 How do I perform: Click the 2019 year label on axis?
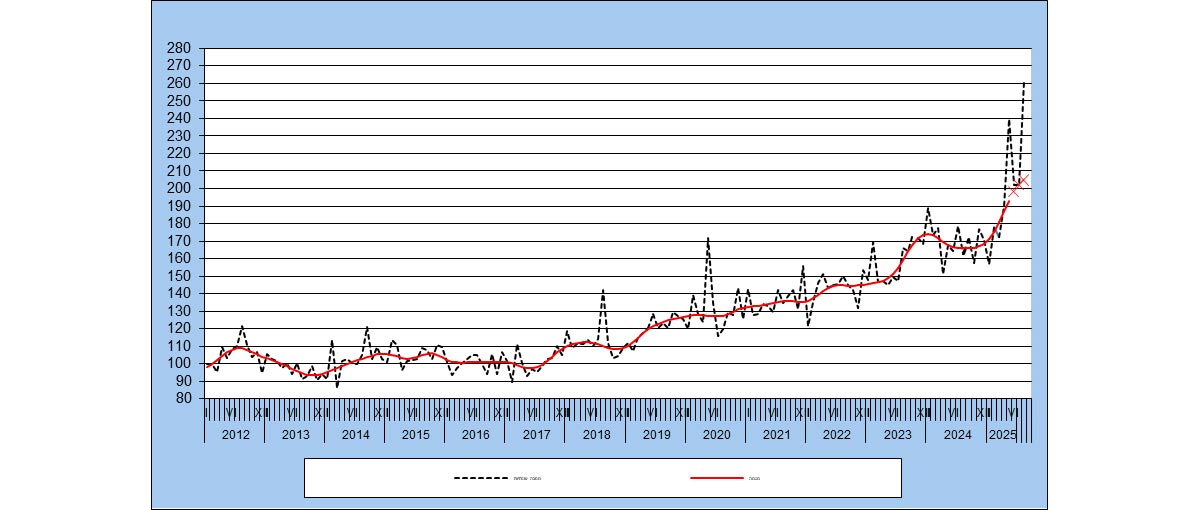[x=656, y=435]
